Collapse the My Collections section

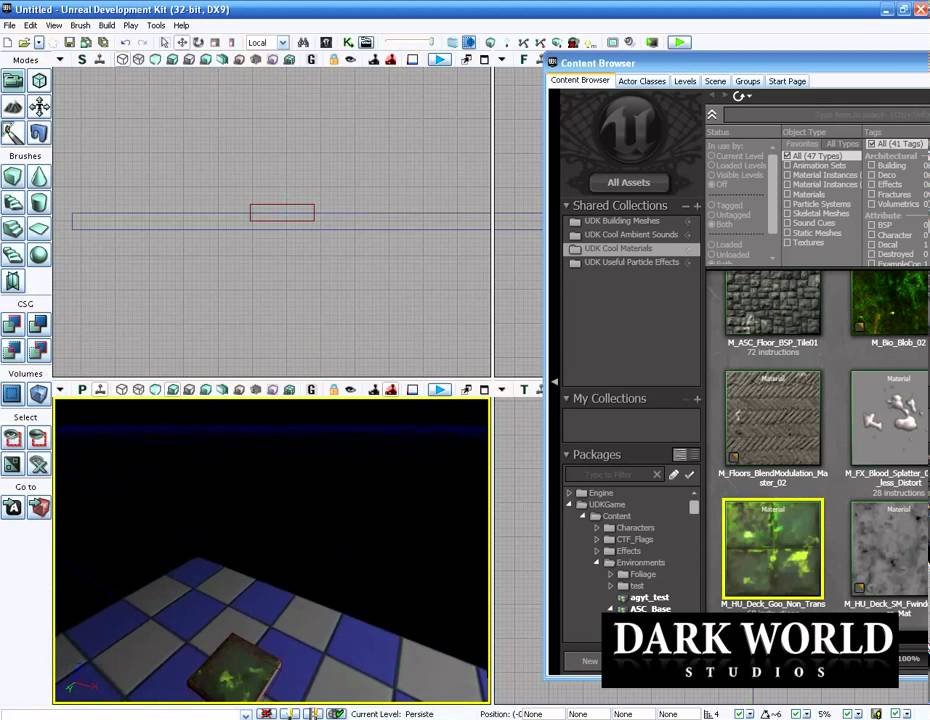pyautogui.click(x=566, y=399)
